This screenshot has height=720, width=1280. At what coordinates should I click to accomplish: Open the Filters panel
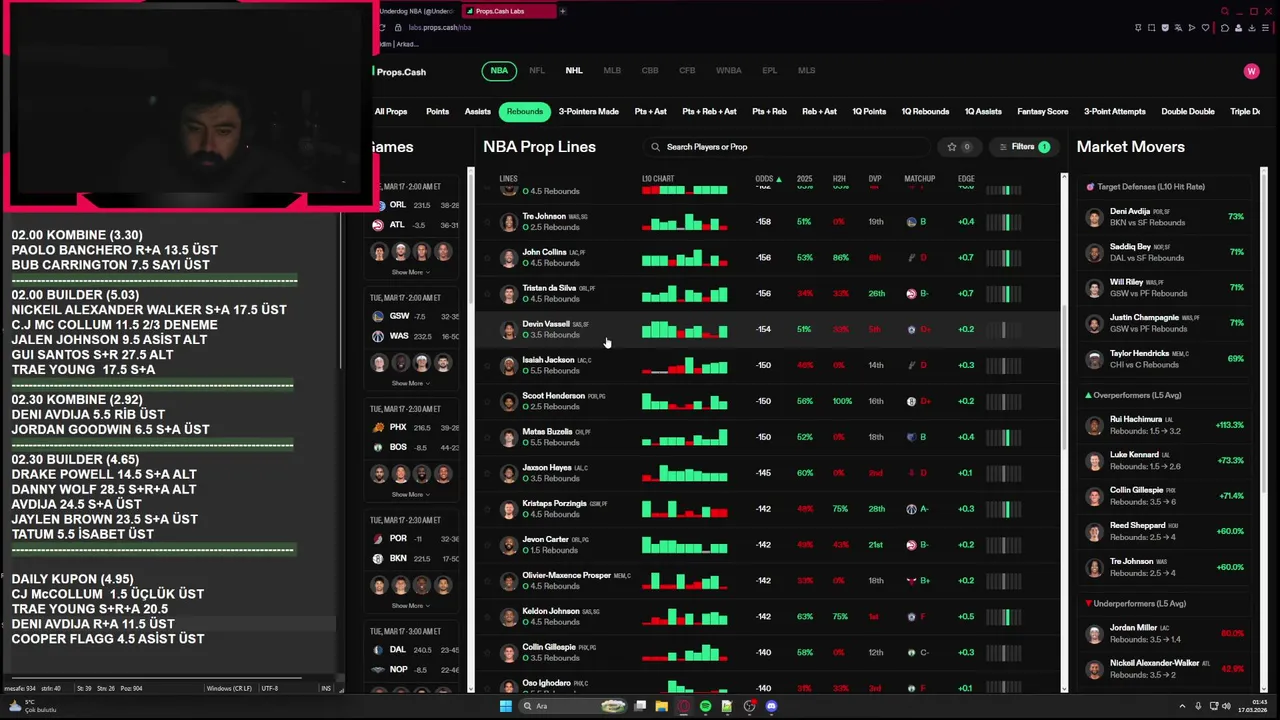pos(1026,147)
